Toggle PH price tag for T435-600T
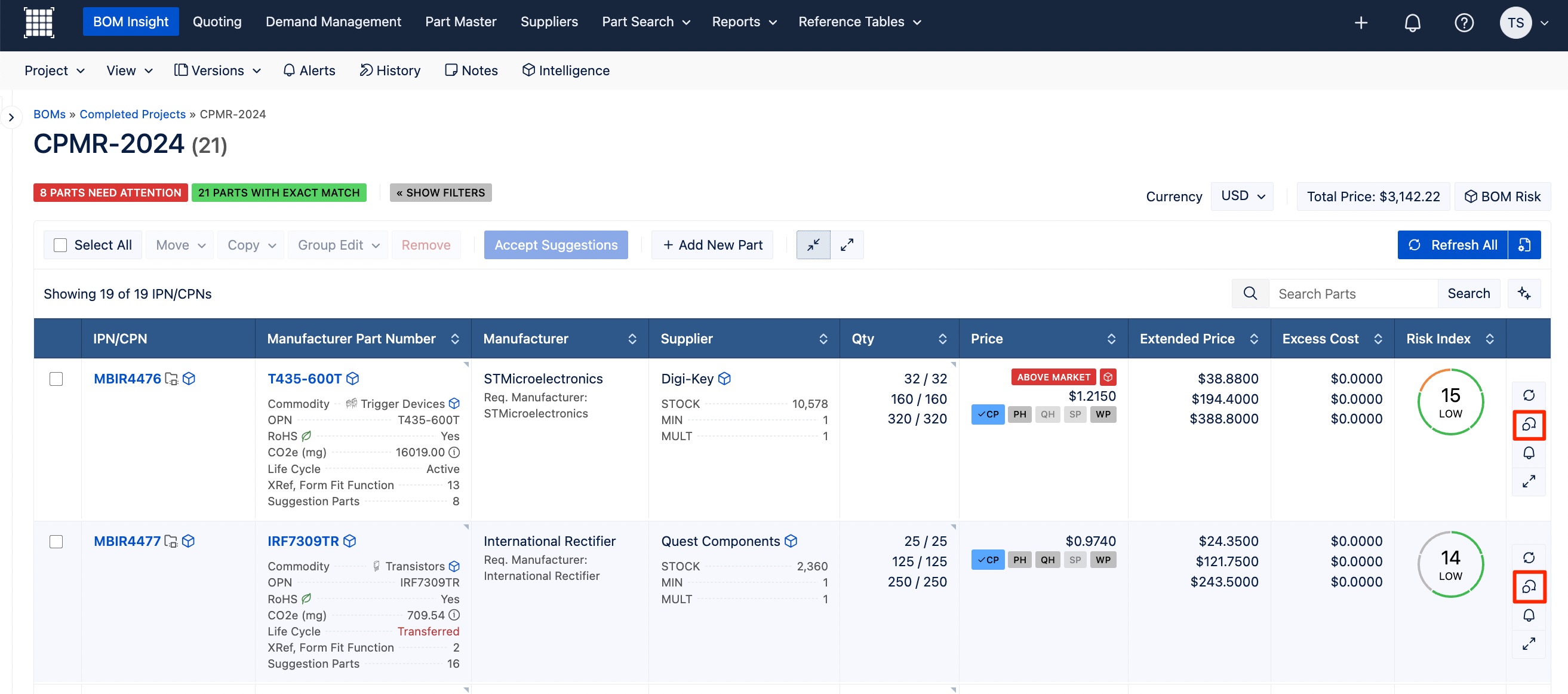 tap(1020, 414)
